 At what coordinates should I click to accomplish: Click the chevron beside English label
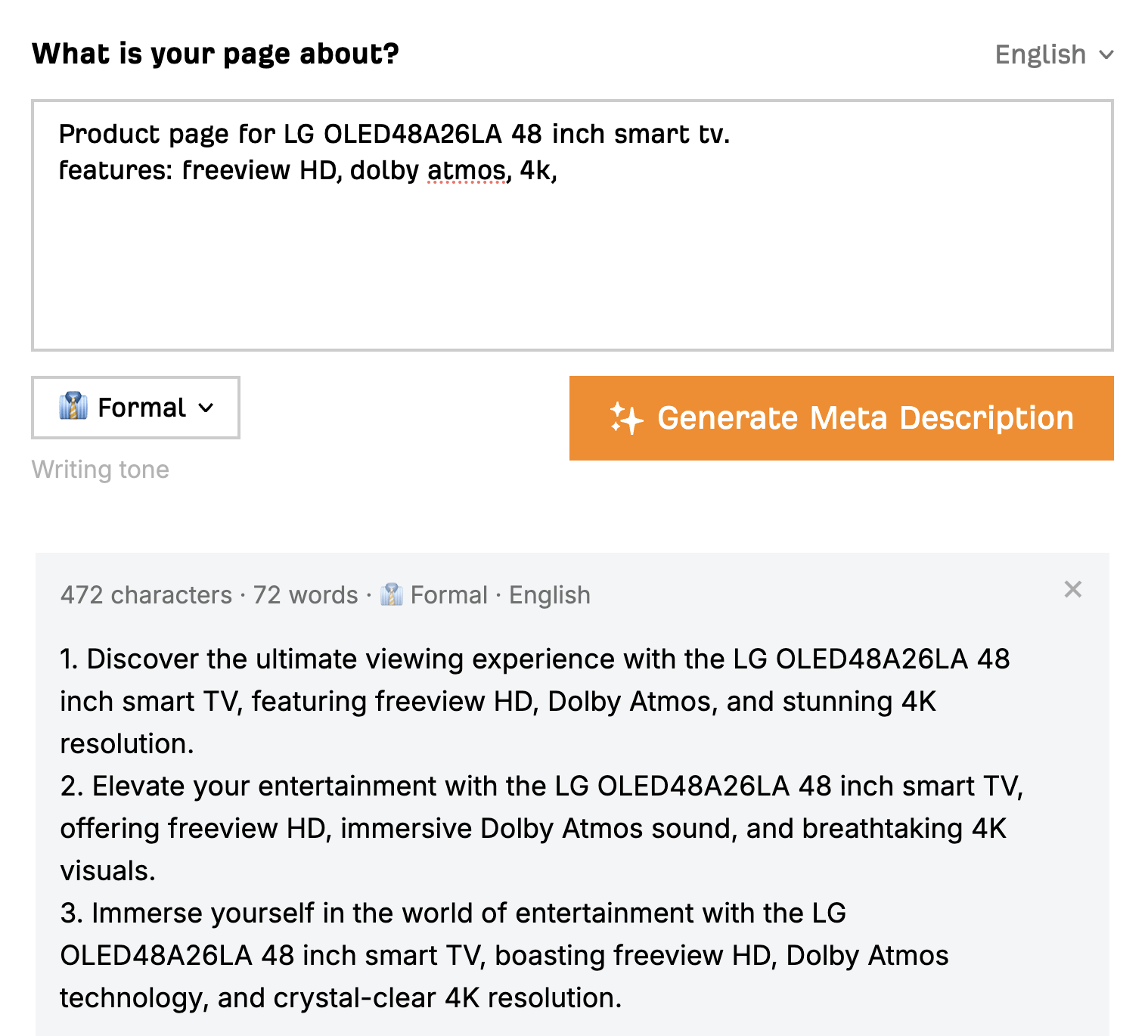click(x=1107, y=54)
